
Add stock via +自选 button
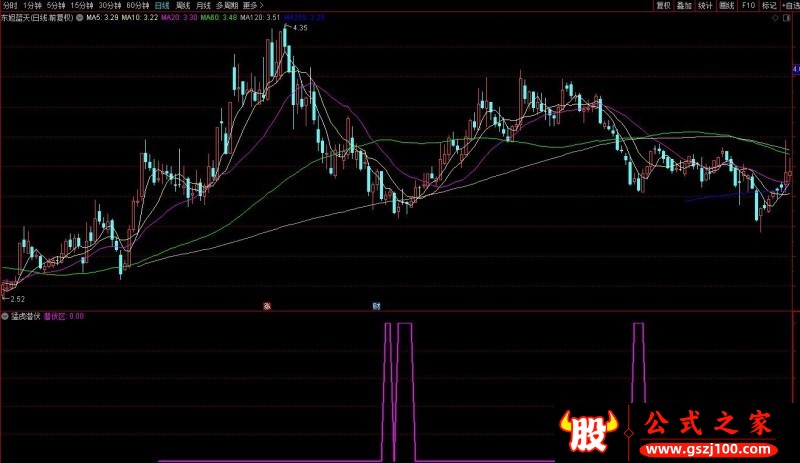(x=790, y=6)
